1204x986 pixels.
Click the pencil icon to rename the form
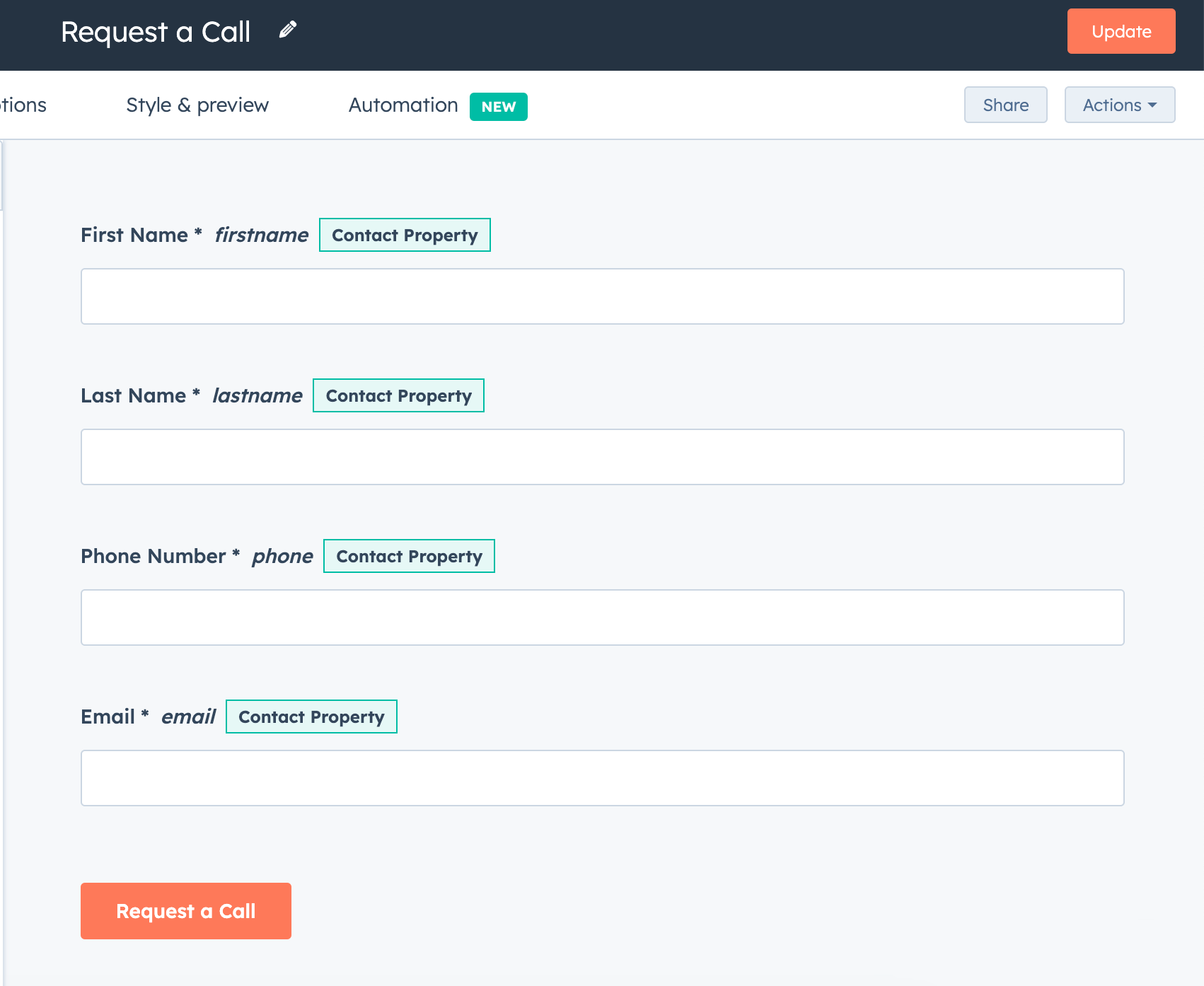coord(287,30)
